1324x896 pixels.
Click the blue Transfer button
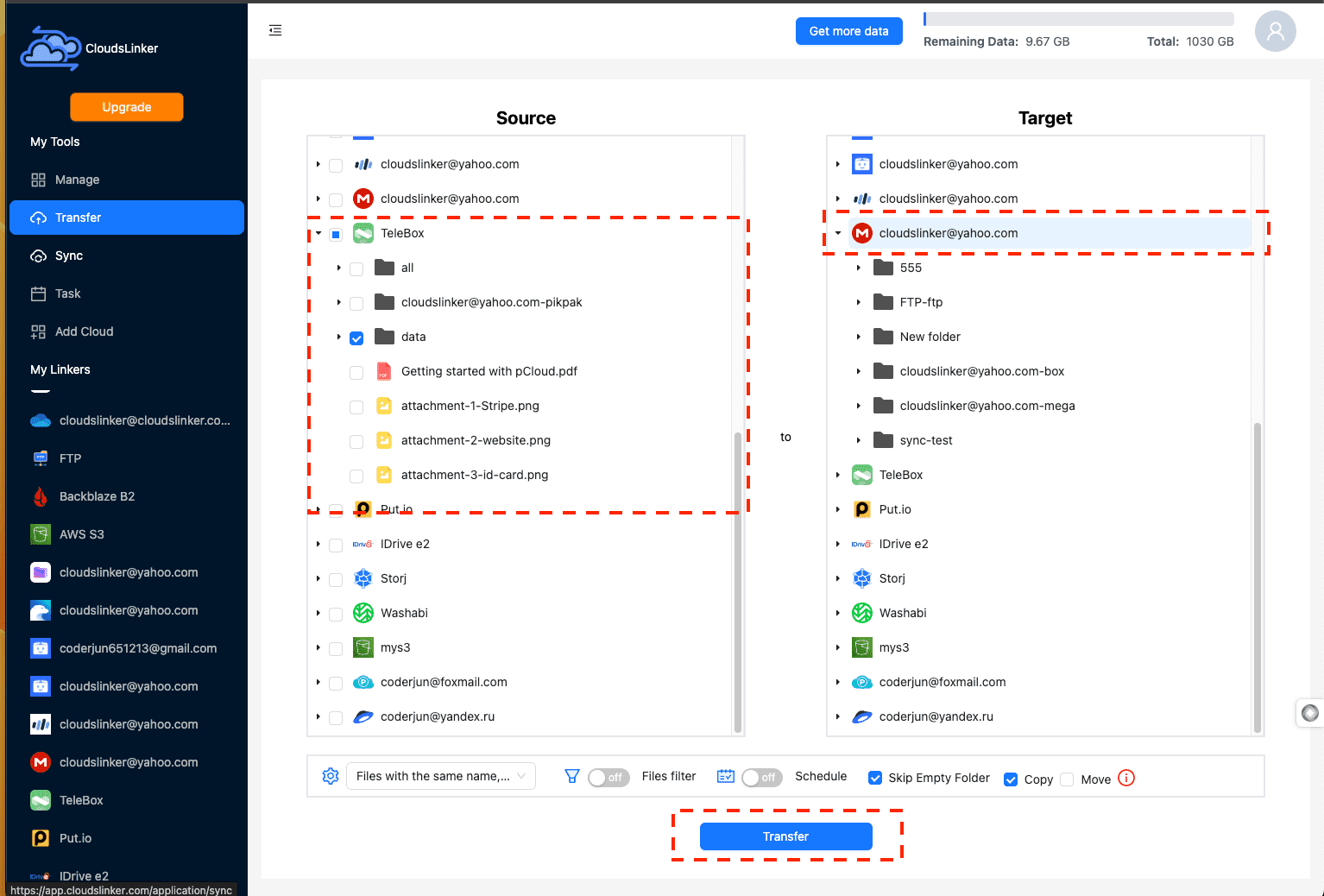point(785,836)
